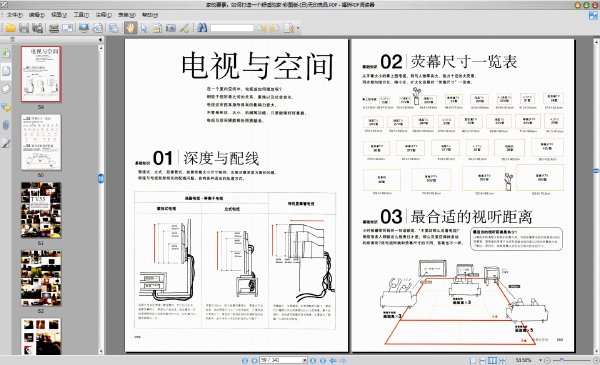Click the zoom in plus button
Viewport: 600px width, 365px height.
596,360
